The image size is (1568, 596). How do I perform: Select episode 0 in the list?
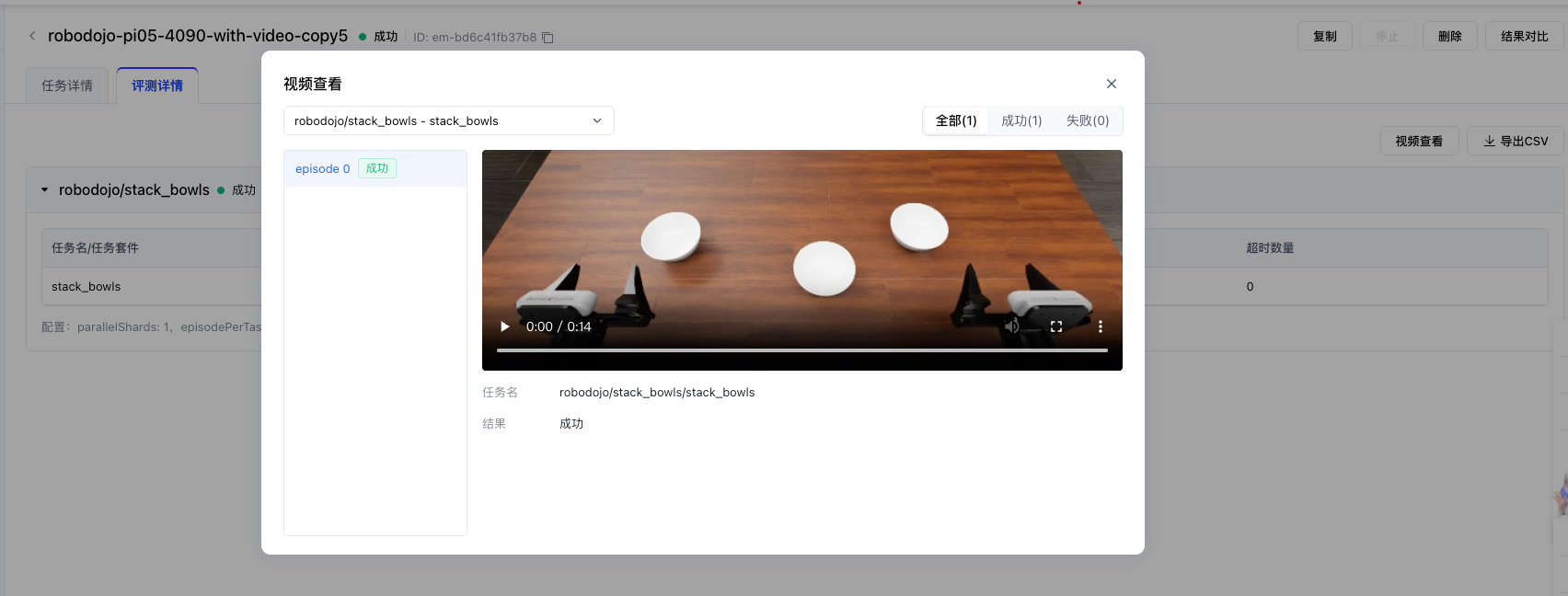pyautogui.click(x=375, y=168)
